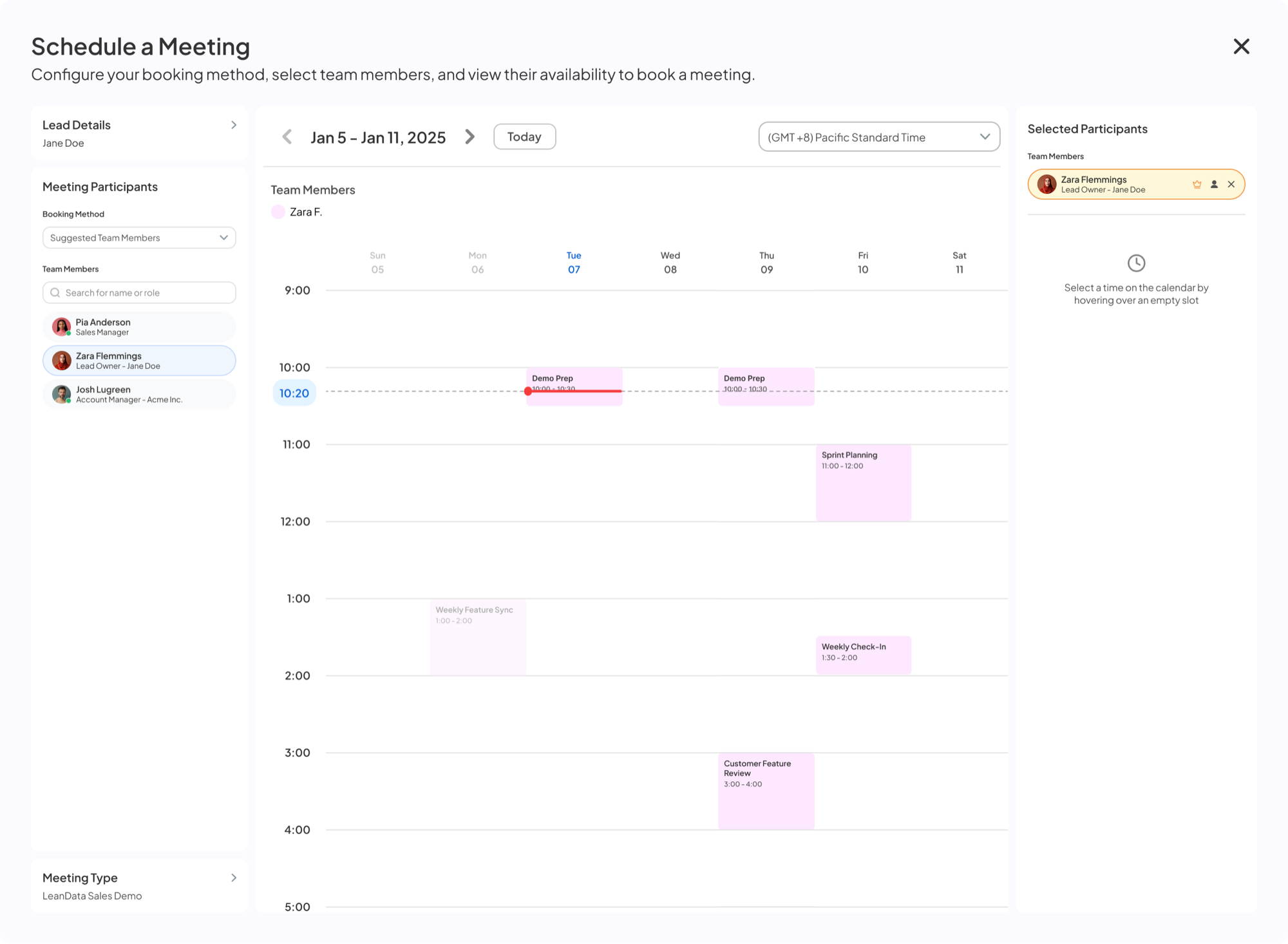Image resolution: width=1288 pixels, height=944 pixels.
Task: Select the Tue 07 day header
Action: (574, 263)
